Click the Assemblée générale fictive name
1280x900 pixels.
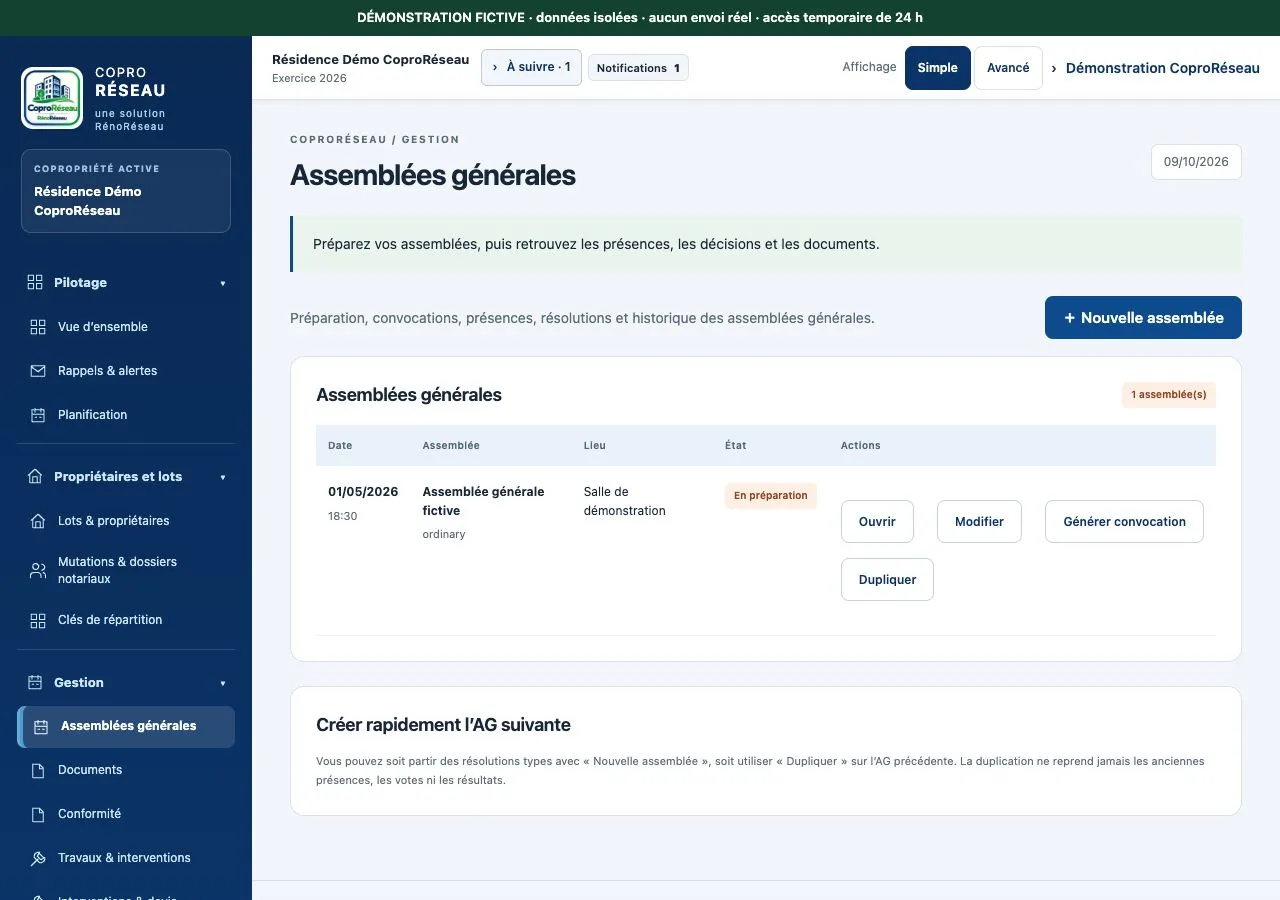484,501
